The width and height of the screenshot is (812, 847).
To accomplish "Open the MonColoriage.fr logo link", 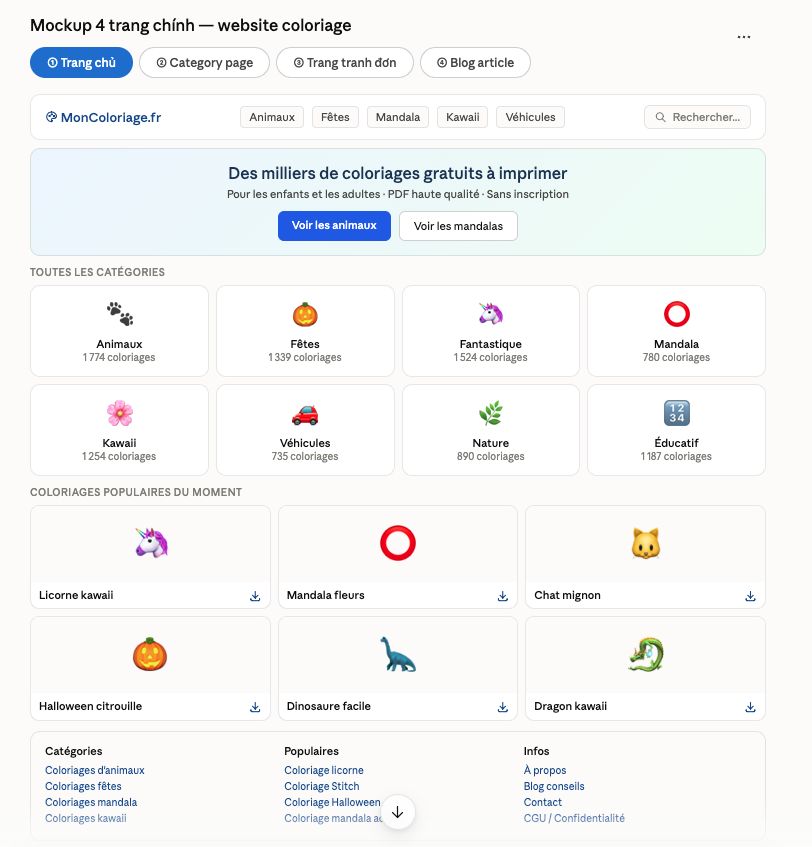I will 104,117.
